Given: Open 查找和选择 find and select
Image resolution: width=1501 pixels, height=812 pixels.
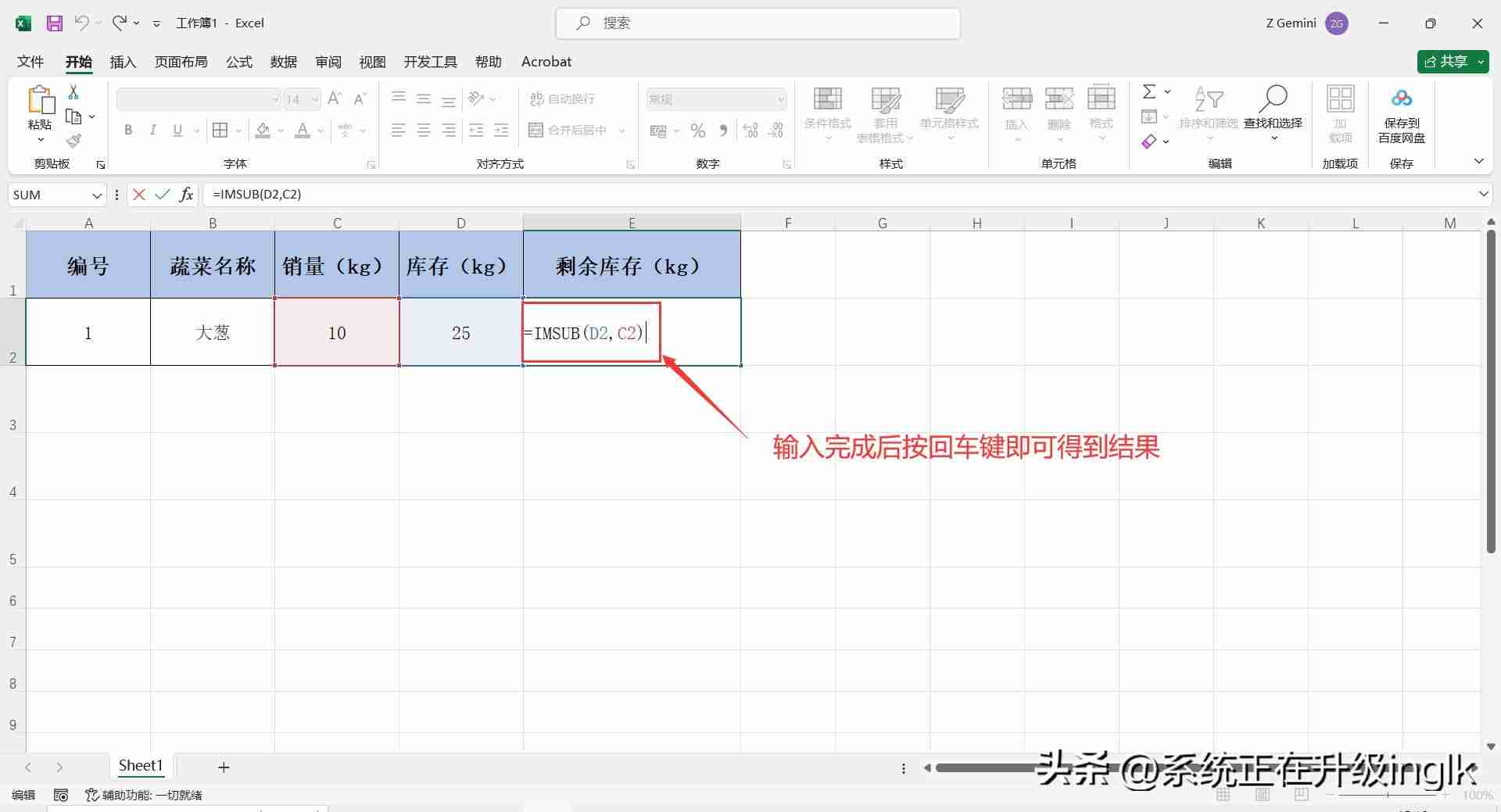Looking at the screenshot, I should click(1273, 114).
